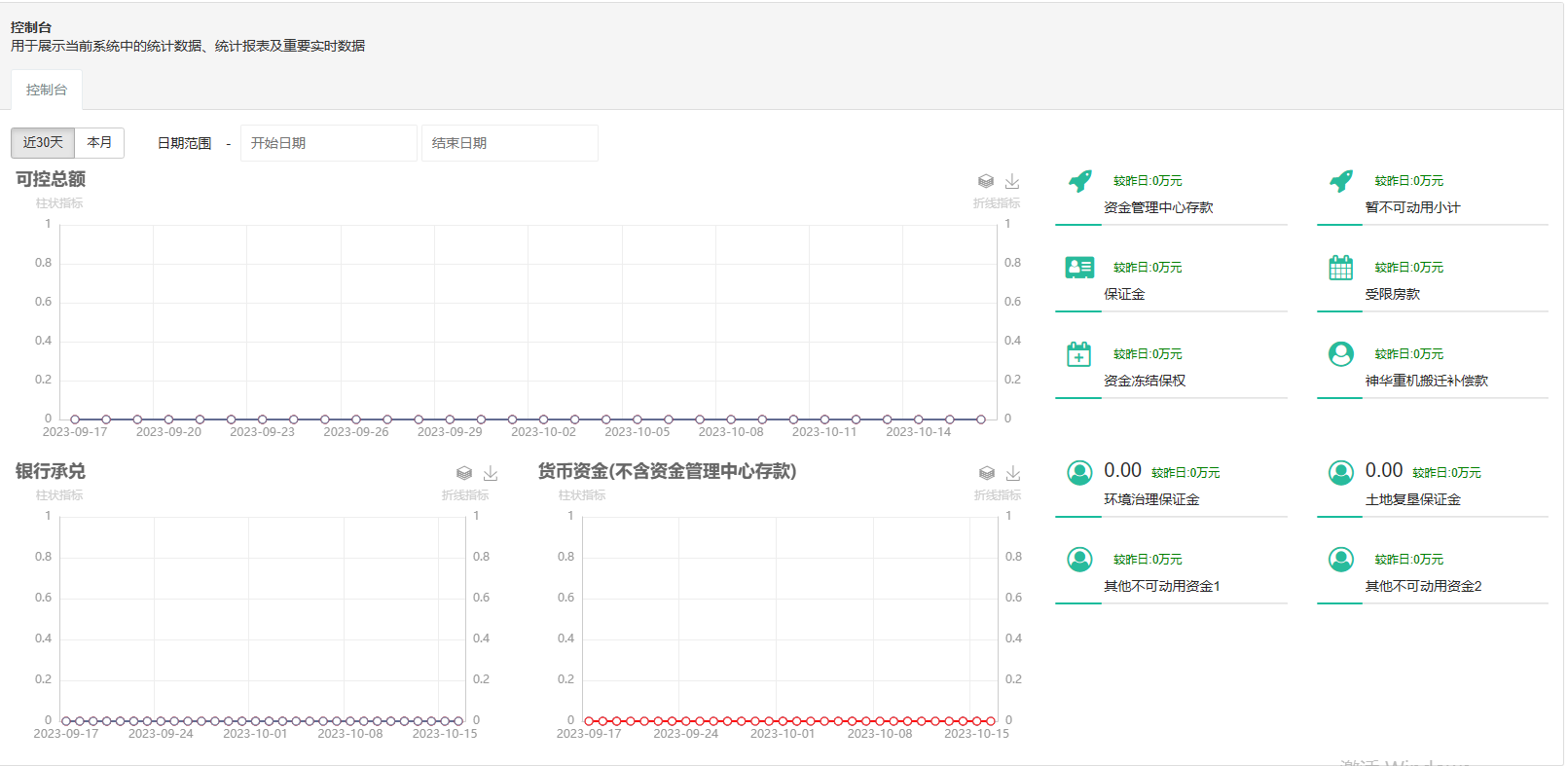Focus the 开始日期 date field
This screenshot has height=766, width=1568.
click(x=329, y=143)
